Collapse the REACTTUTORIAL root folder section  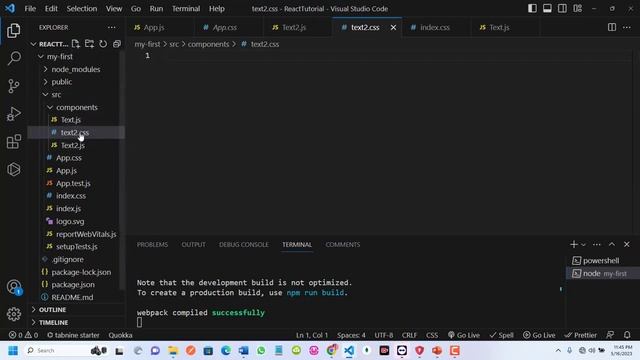pos(33,44)
